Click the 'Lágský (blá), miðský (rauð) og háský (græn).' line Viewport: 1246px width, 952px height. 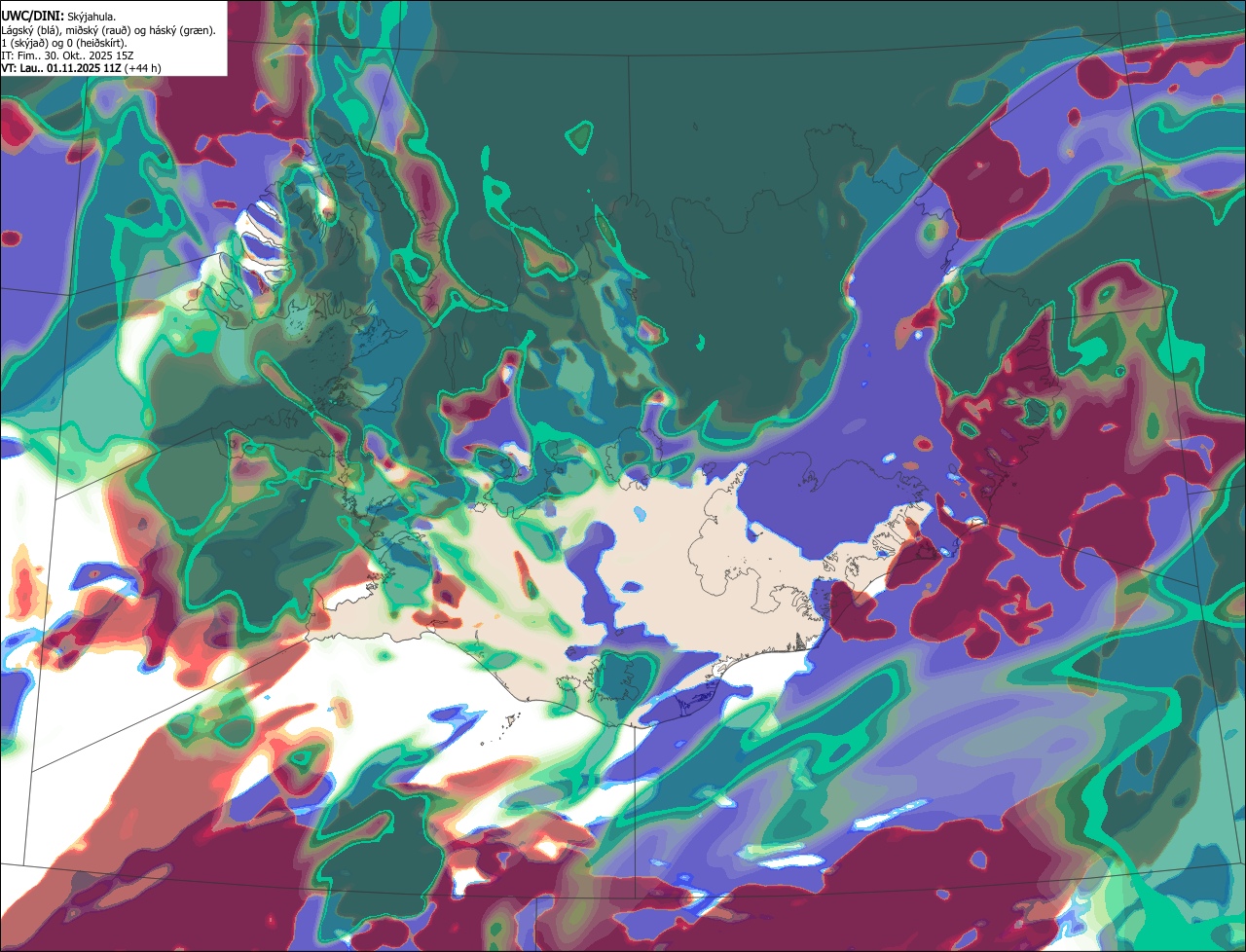point(109,30)
